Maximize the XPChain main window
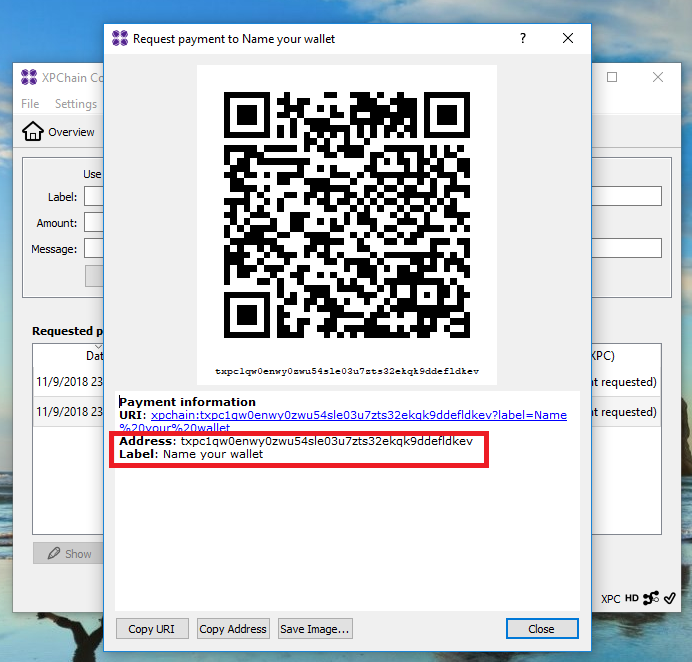Image resolution: width=692 pixels, height=662 pixels. [x=612, y=77]
